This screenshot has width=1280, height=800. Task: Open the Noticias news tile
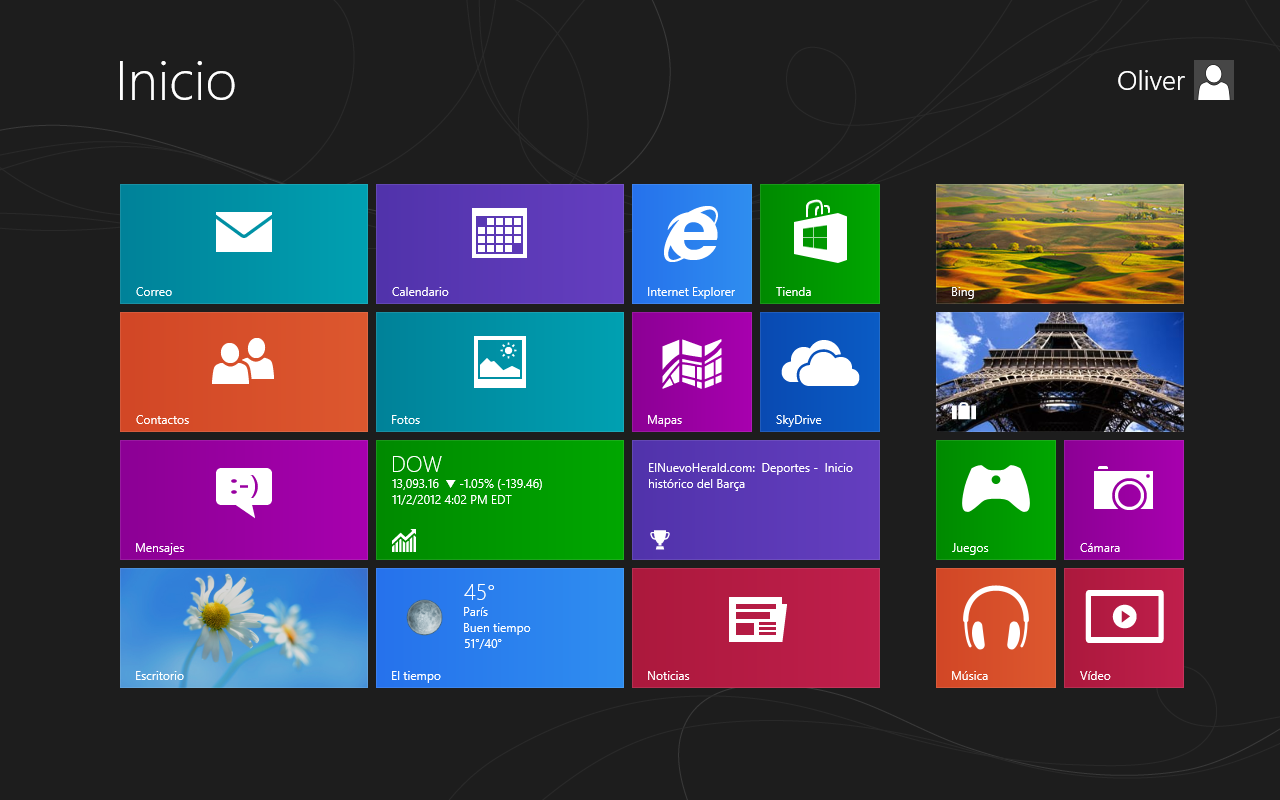pos(756,628)
